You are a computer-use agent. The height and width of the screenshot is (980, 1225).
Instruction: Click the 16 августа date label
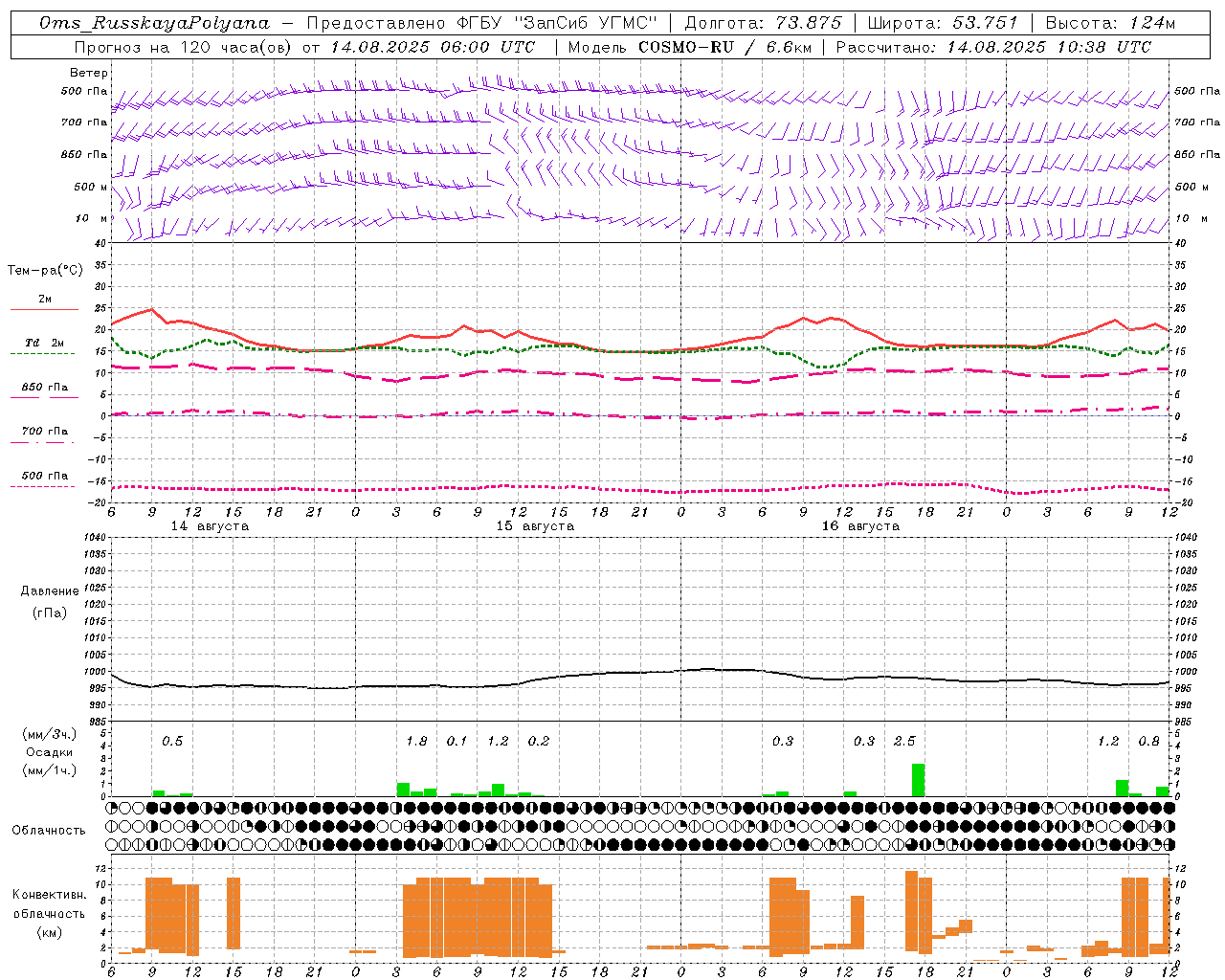(860, 526)
